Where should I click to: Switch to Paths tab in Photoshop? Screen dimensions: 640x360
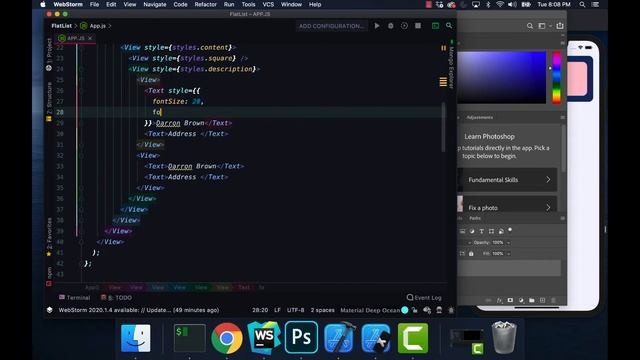point(475,218)
